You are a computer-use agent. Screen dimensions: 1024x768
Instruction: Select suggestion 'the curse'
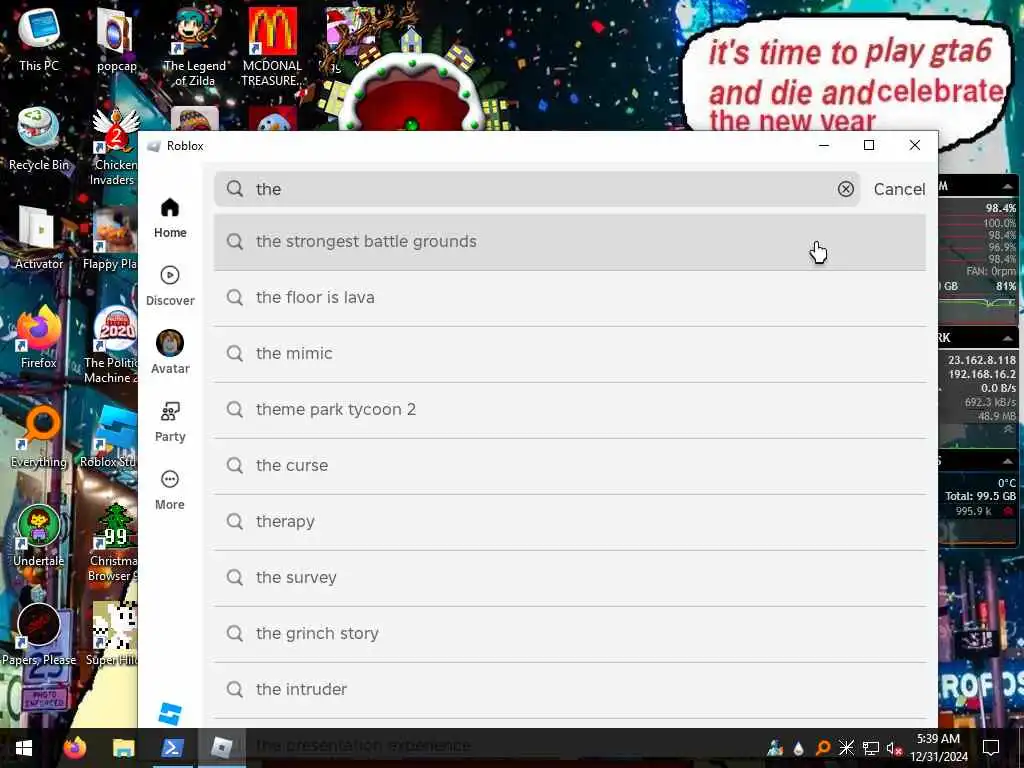(x=569, y=466)
